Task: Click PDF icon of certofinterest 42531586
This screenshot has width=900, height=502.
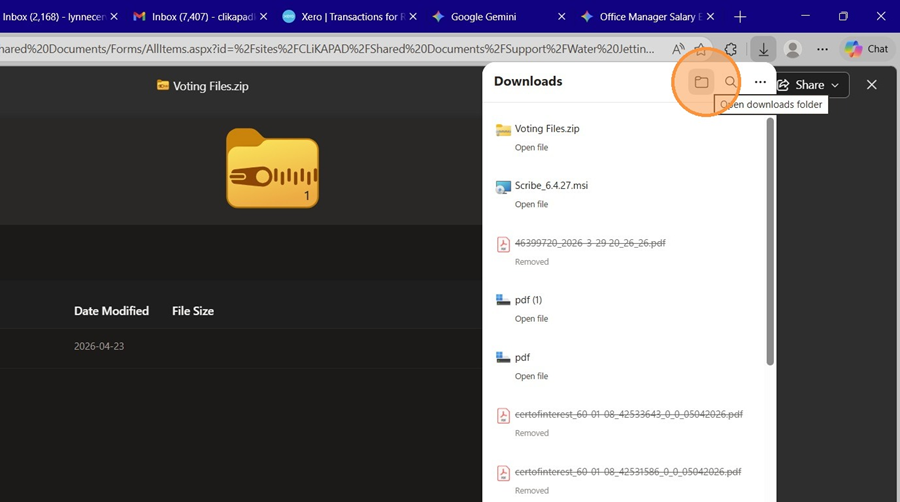Action: [x=503, y=473]
